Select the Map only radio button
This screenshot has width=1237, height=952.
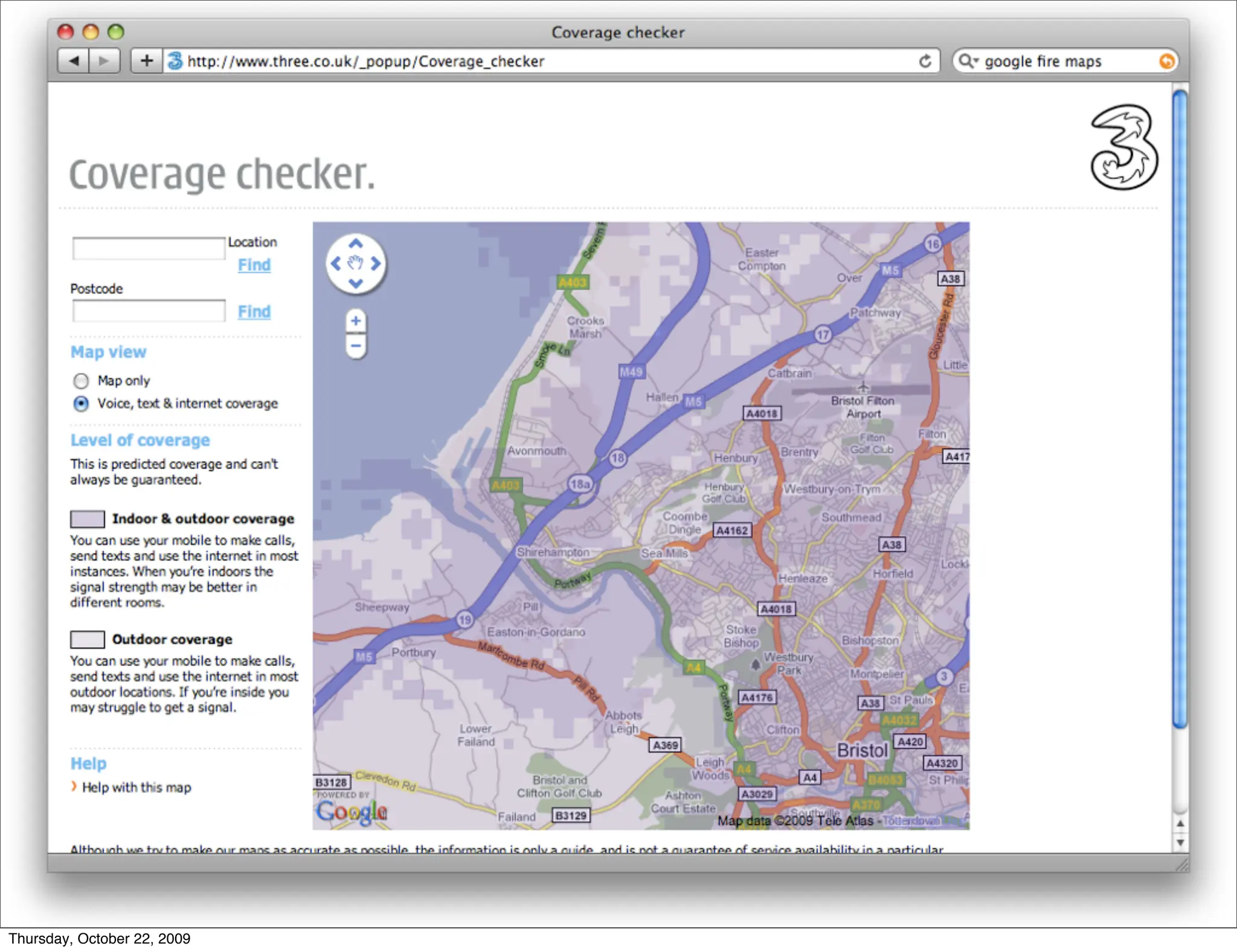pos(81,381)
